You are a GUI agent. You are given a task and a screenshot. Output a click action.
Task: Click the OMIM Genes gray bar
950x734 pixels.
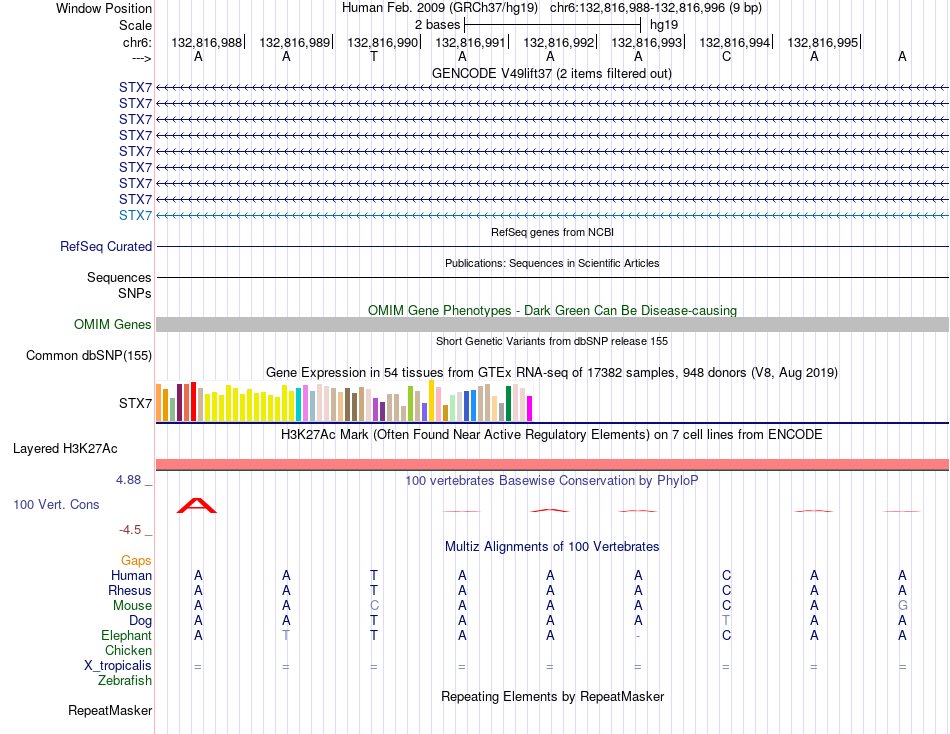click(x=552, y=324)
